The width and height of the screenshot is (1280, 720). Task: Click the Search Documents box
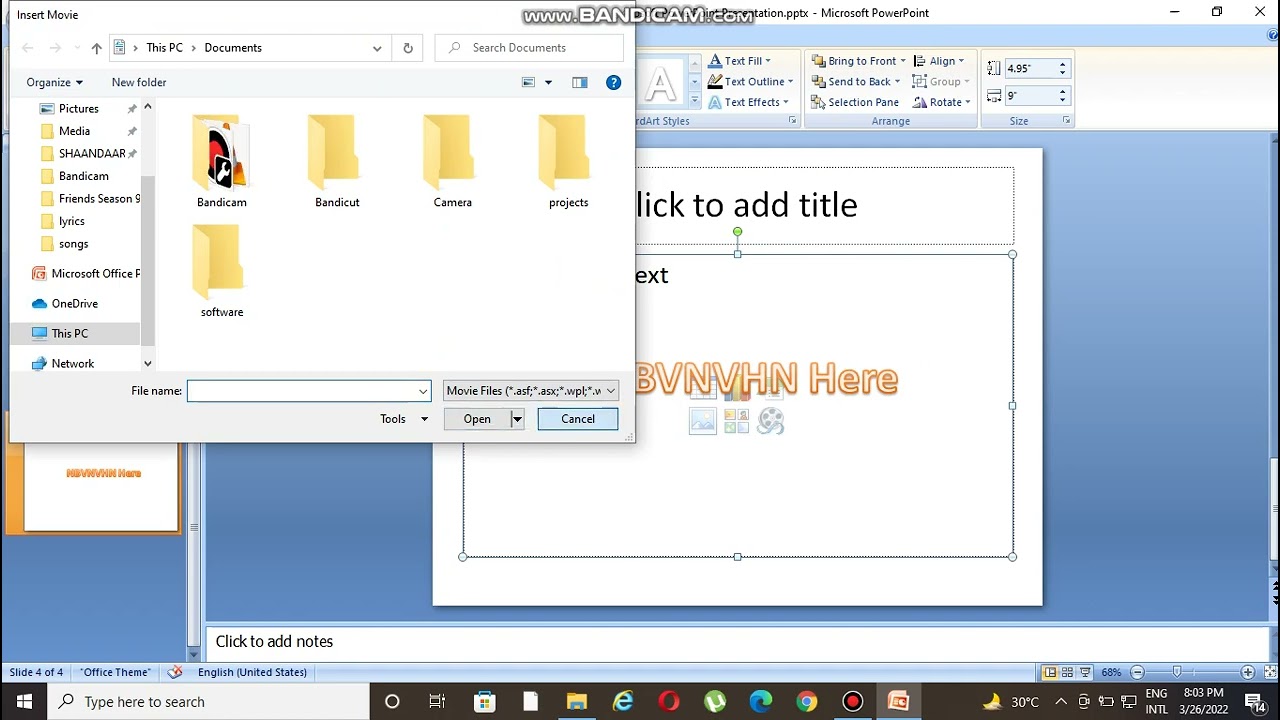coord(529,48)
